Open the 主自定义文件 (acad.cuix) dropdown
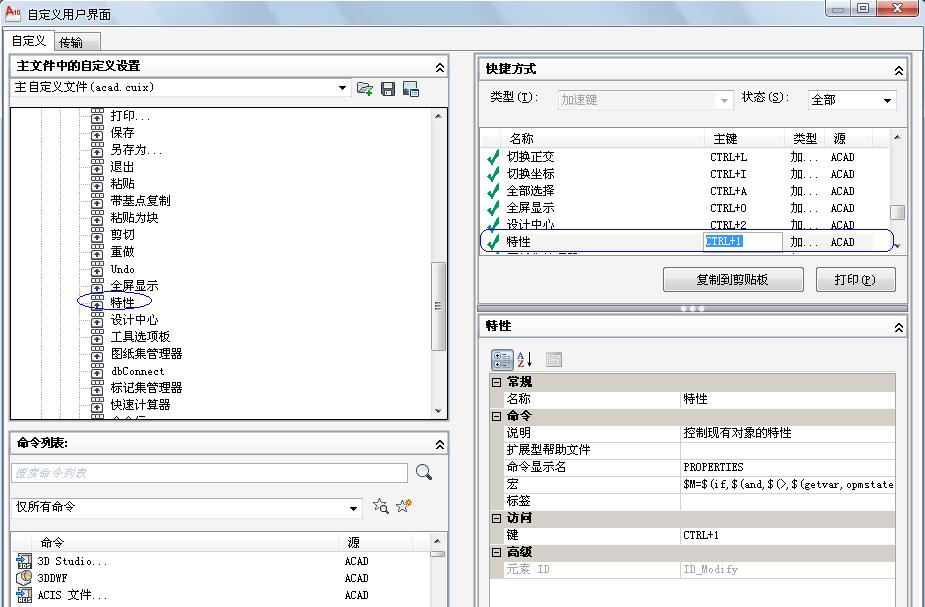Image resolution: width=925 pixels, height=607 pixels. 342,88
